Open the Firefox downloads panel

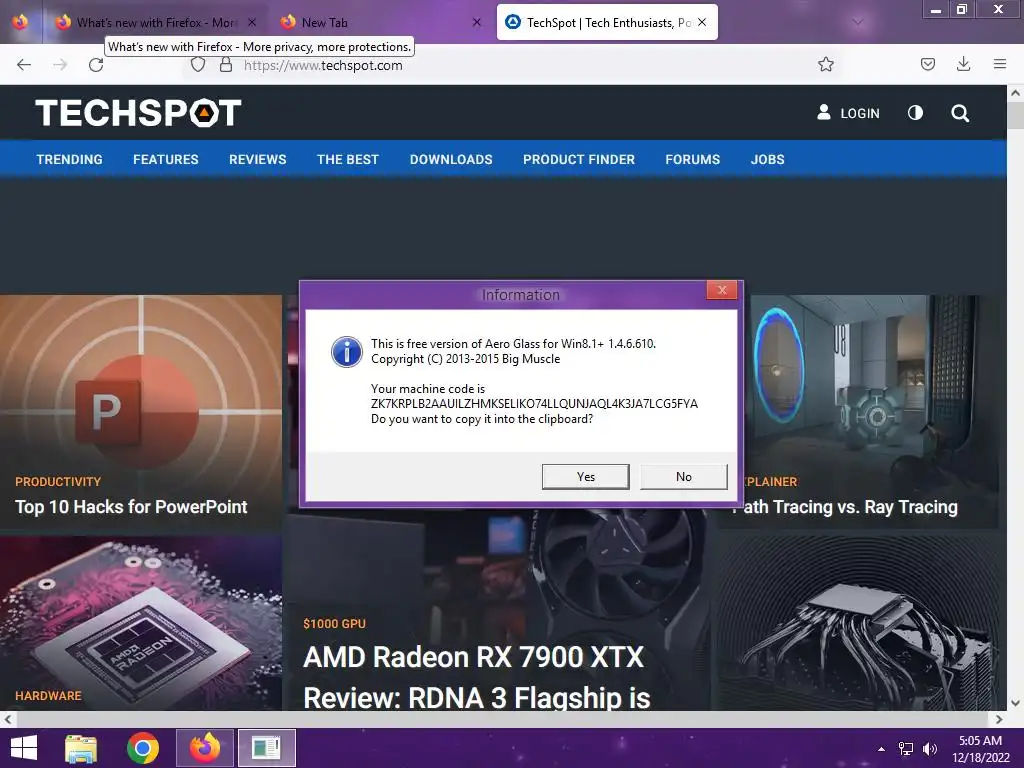[963, 64]
